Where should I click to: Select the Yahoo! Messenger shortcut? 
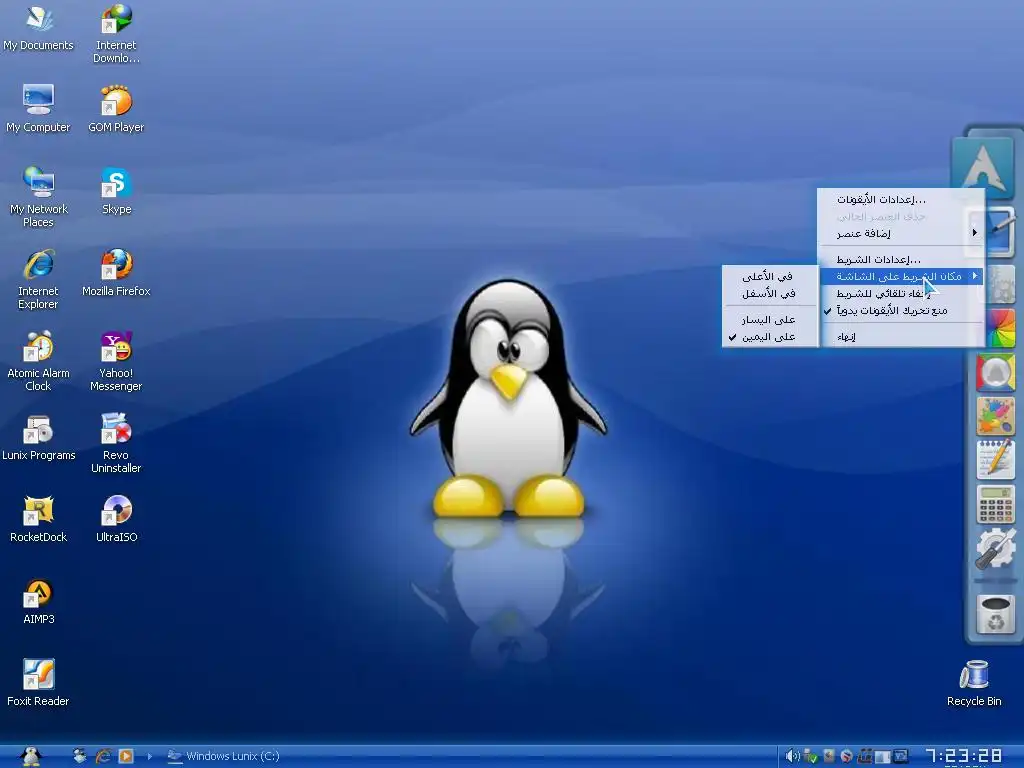(116, 361)
